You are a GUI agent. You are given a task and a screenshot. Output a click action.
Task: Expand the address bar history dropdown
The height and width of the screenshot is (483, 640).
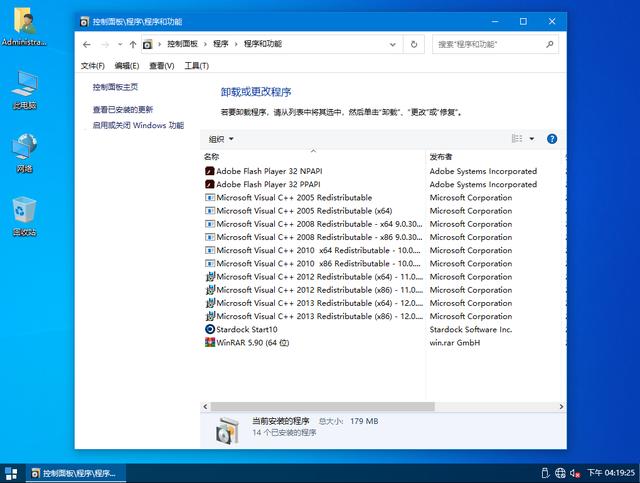point(393,44)
